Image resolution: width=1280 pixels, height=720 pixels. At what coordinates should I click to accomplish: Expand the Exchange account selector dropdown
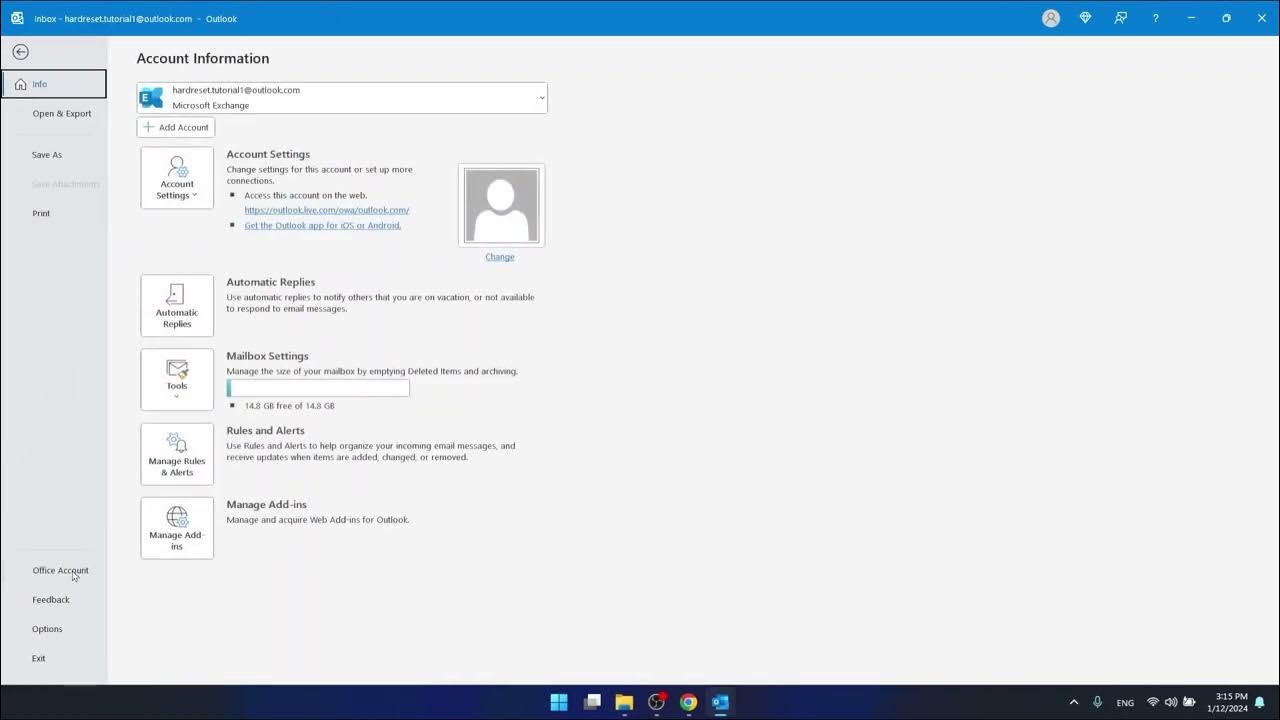541,97
